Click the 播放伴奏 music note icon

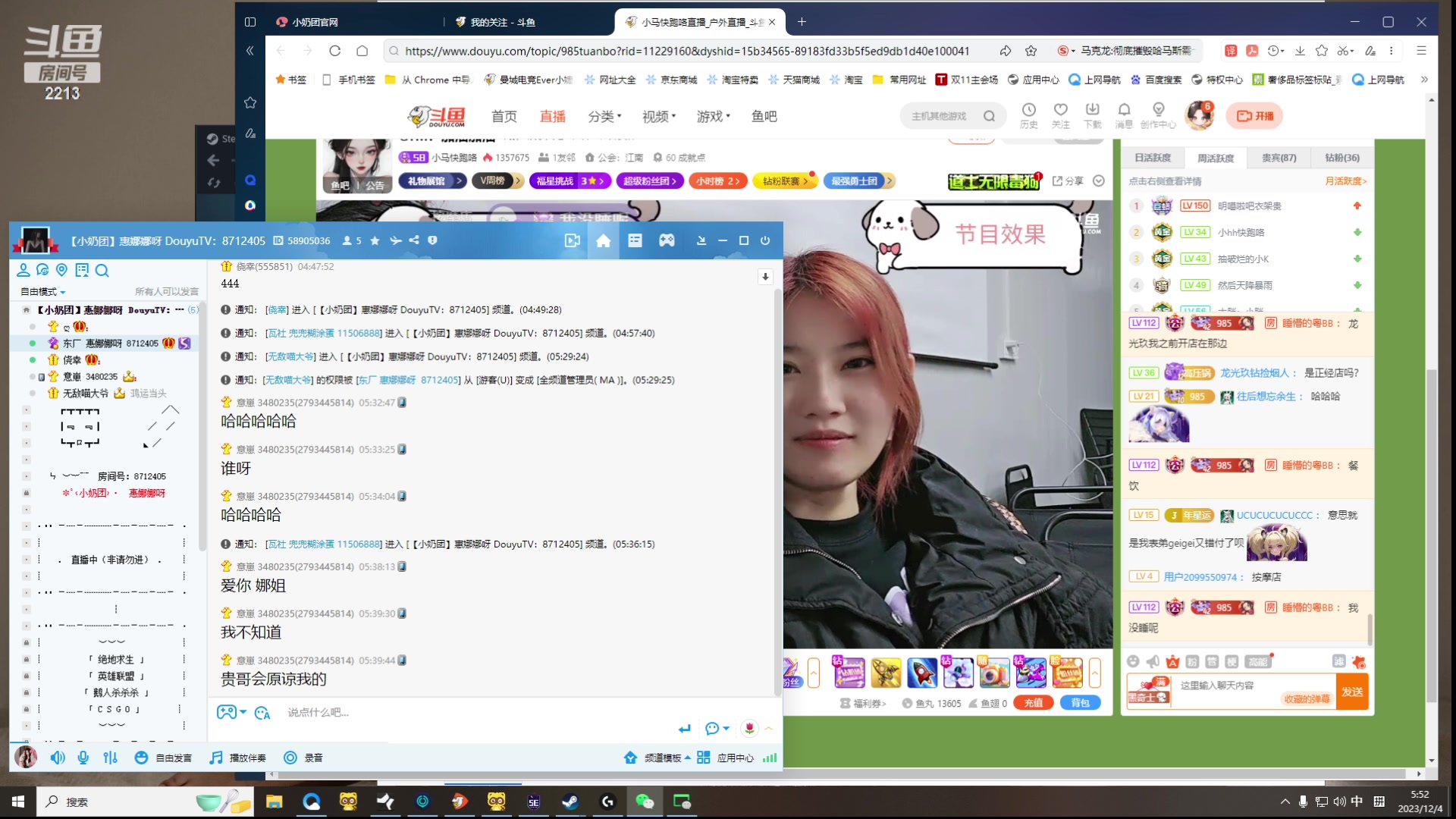click(217, 758)
